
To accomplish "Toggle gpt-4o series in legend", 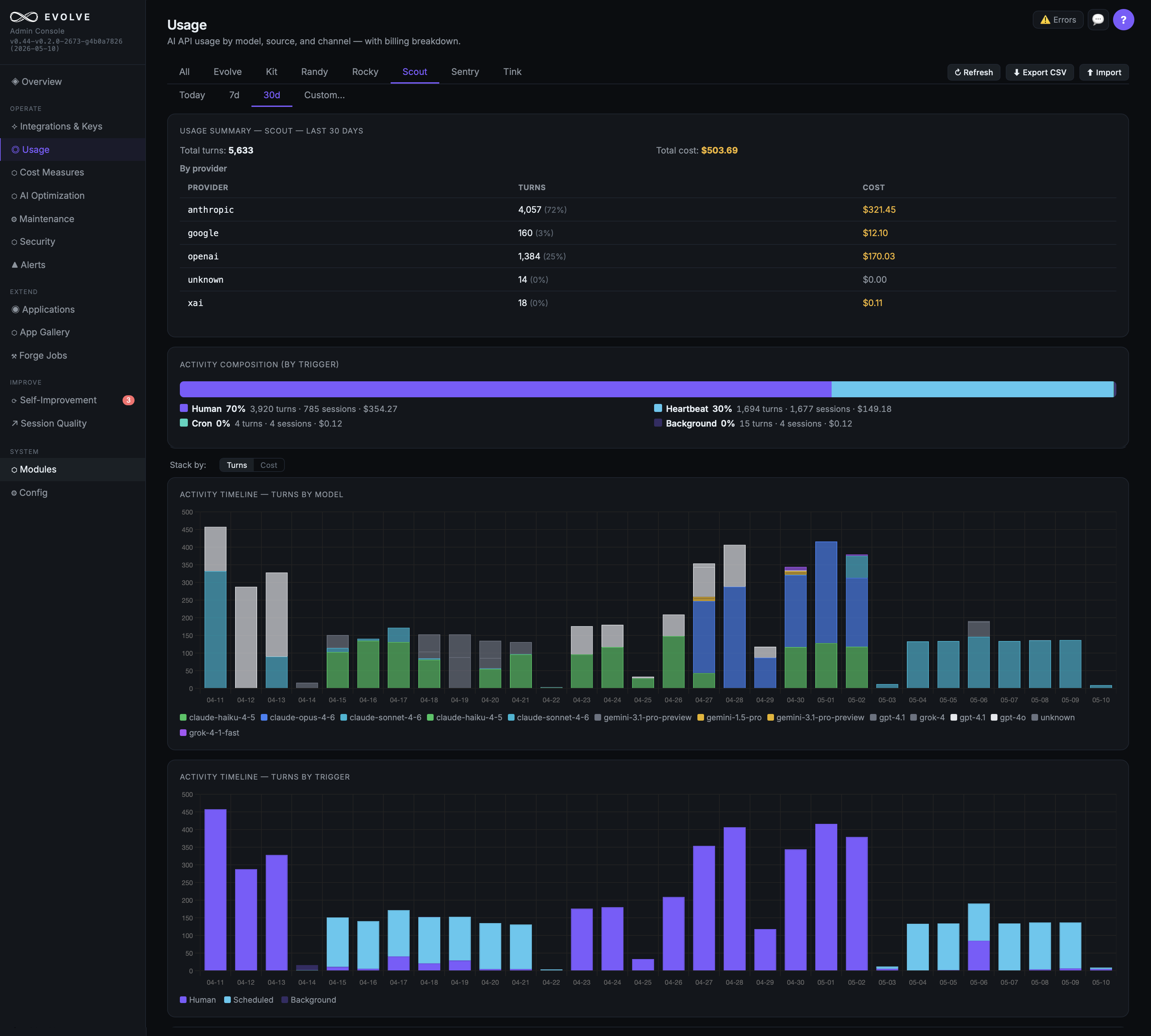I will [x=1008, y=717].
